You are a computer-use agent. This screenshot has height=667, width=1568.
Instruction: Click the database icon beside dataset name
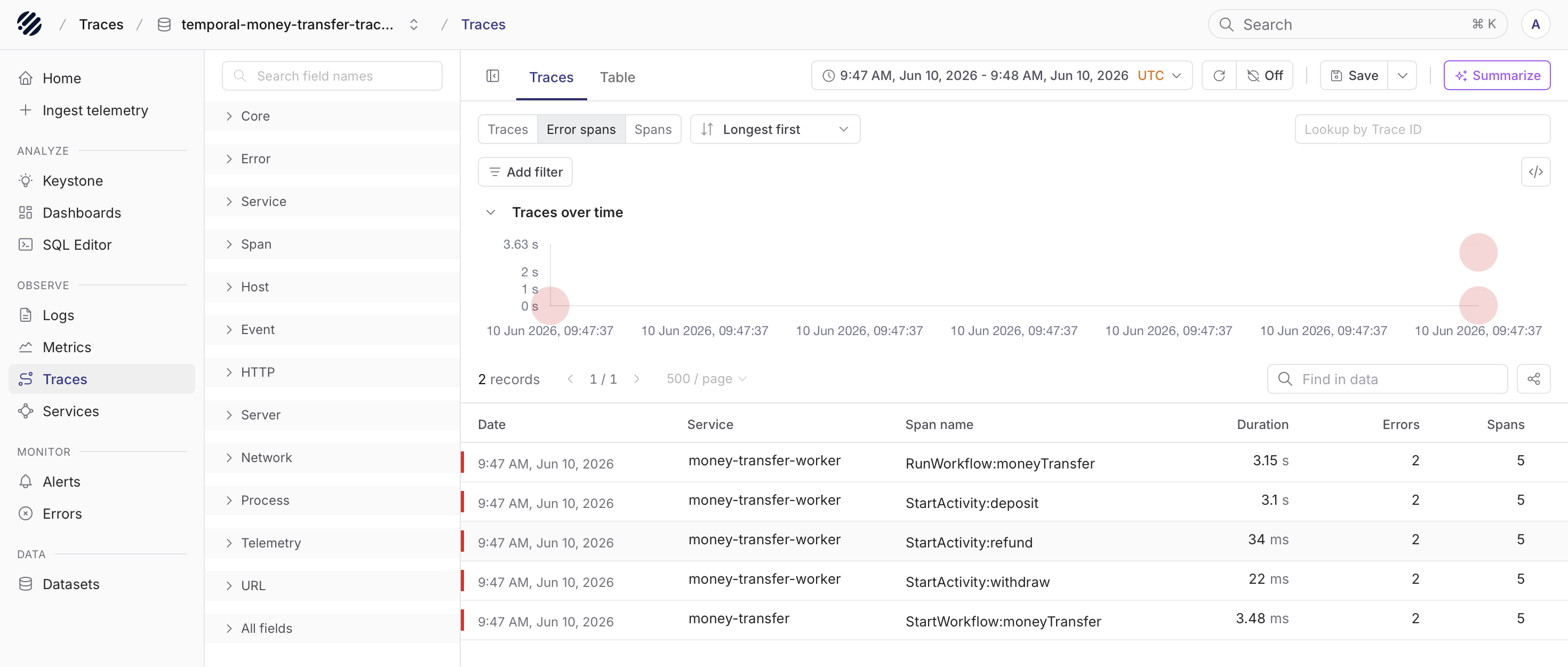(164, 25)
